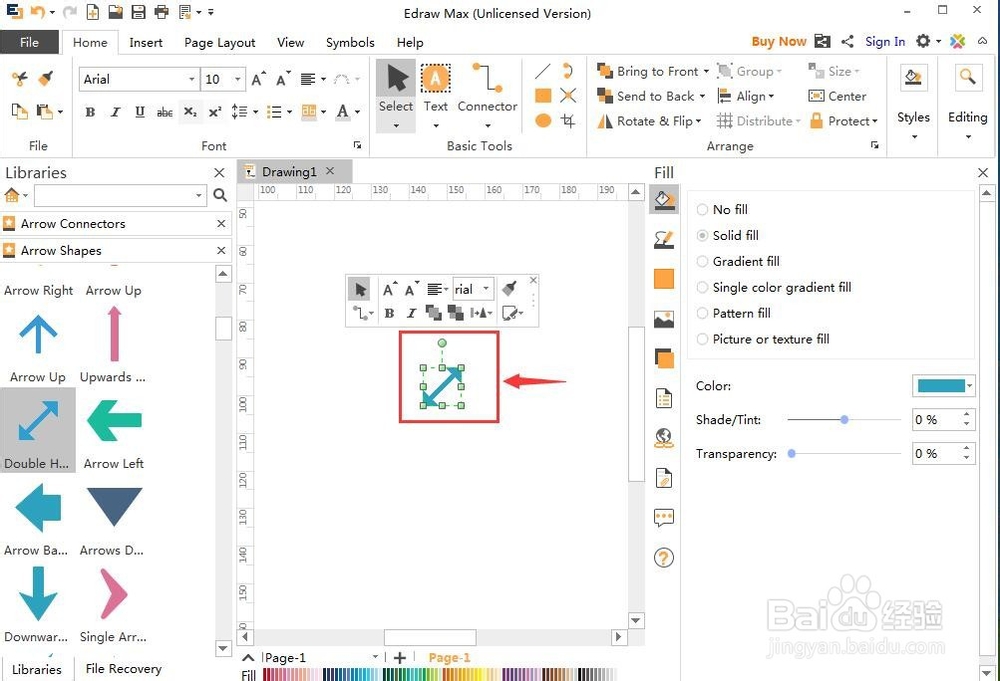Open the picture panel icon
This screenshot has height=681, width=1000.
[x=664, y=319]
